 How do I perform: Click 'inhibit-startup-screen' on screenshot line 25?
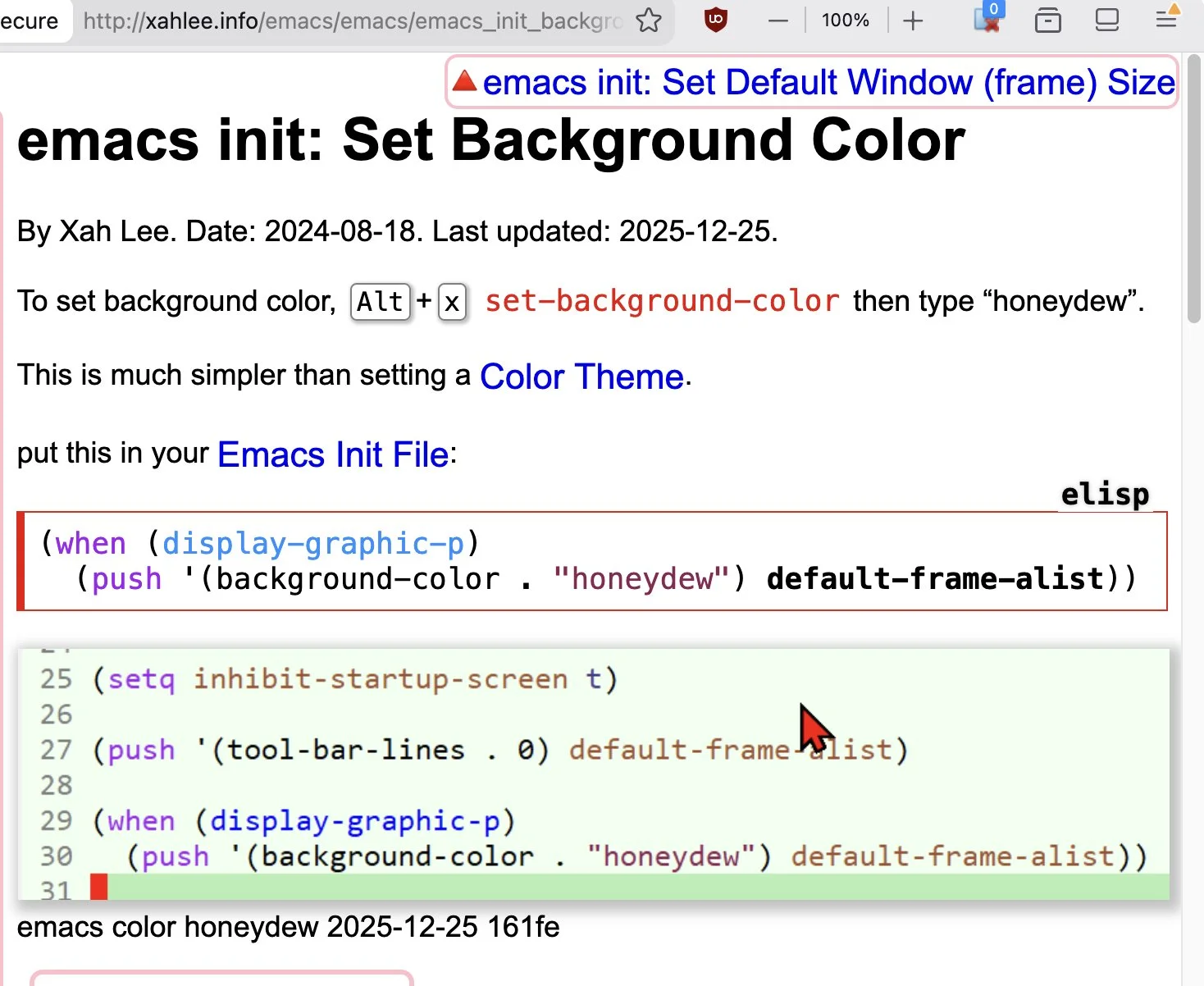click(380, 679)
